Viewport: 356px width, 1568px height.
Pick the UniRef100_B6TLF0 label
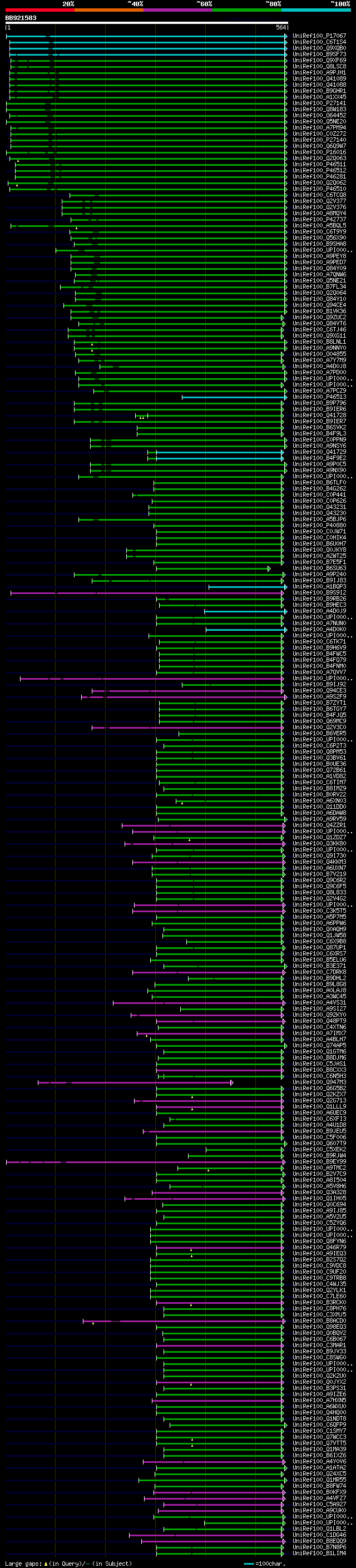pyautogui.click(x=319, y=482)
